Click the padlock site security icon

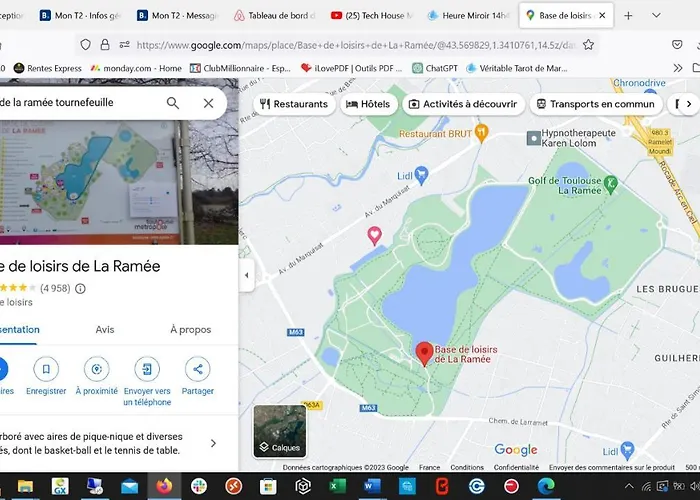pos(105,45)
